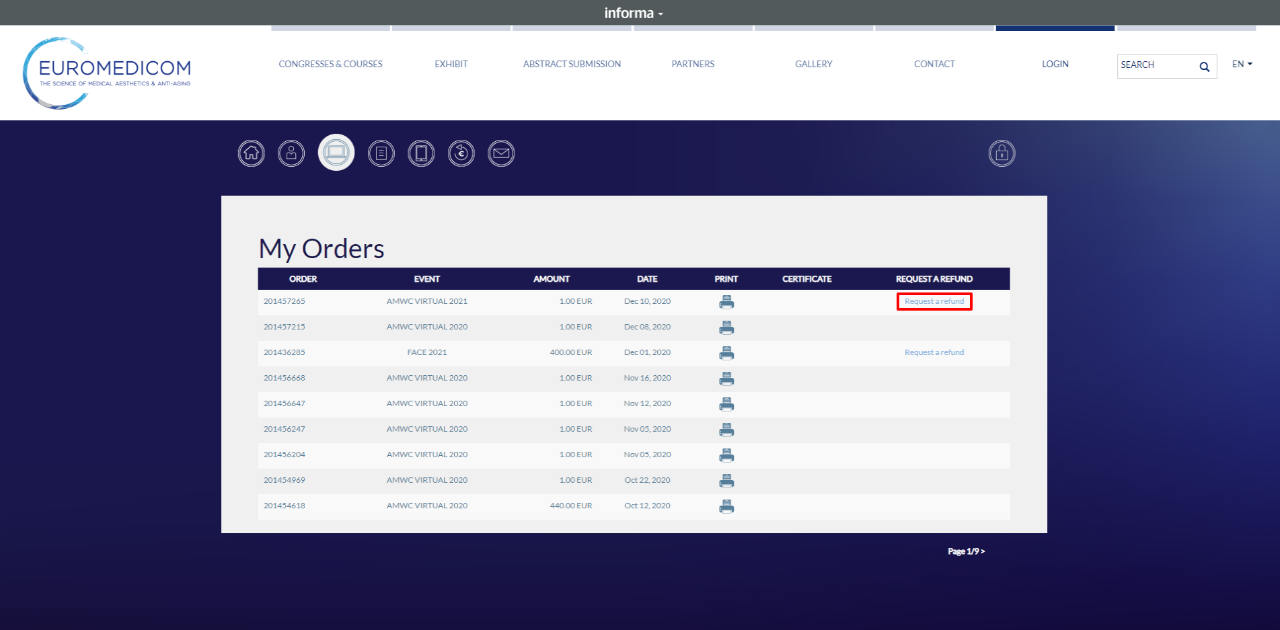Expand the EN language dropdown
The height and width of the screenshot is (630, 1280).
[1242, 64]
